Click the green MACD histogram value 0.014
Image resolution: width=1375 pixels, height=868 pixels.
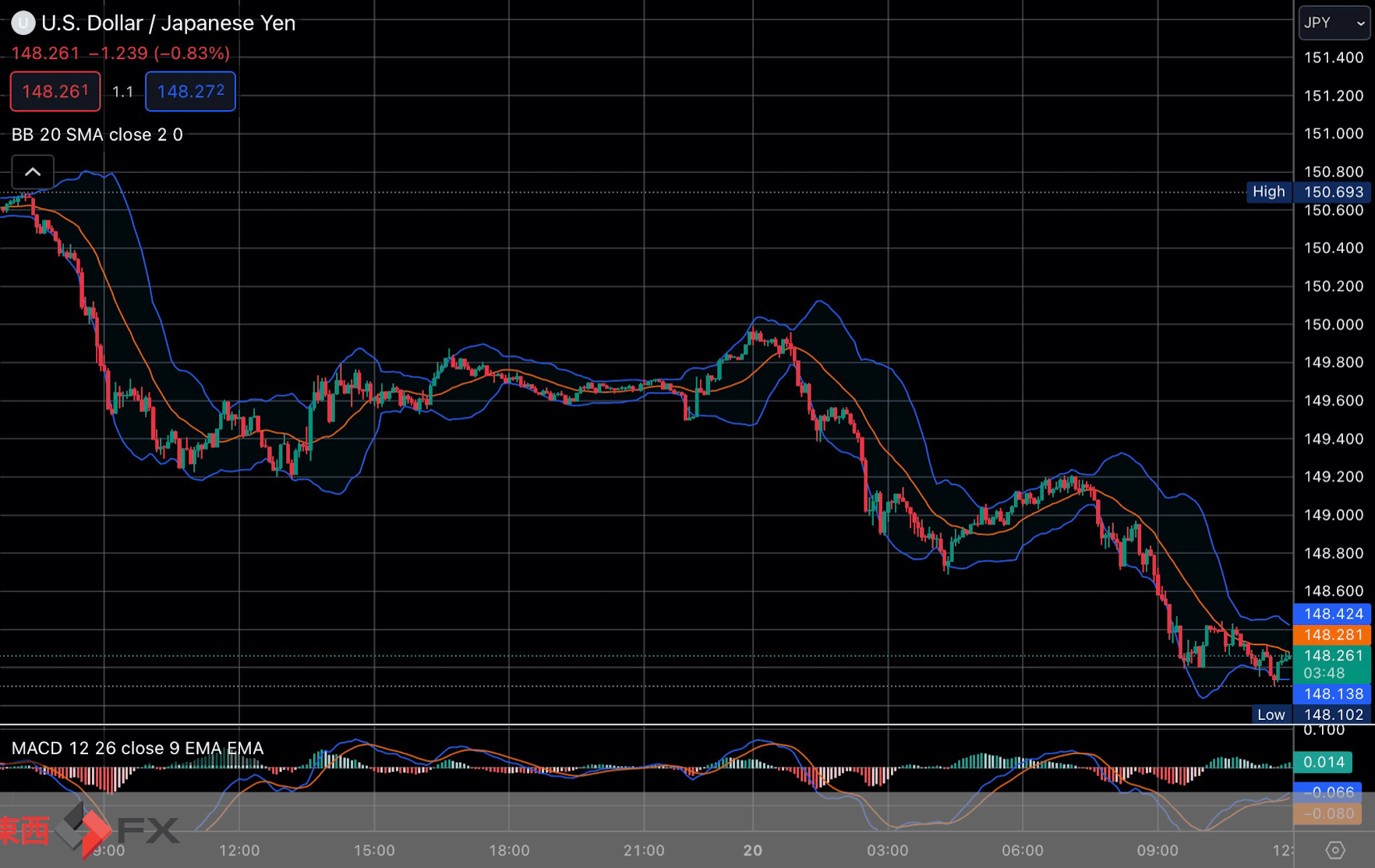[1323, 762]
